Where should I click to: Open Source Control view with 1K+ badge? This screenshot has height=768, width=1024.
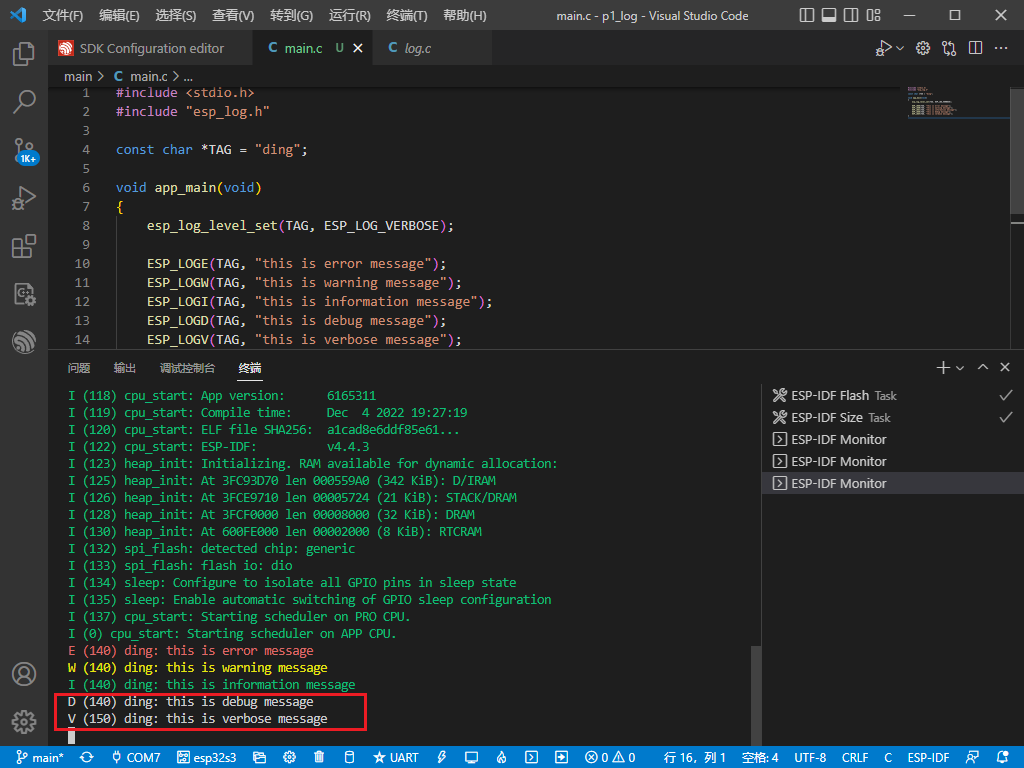(24, 150)
